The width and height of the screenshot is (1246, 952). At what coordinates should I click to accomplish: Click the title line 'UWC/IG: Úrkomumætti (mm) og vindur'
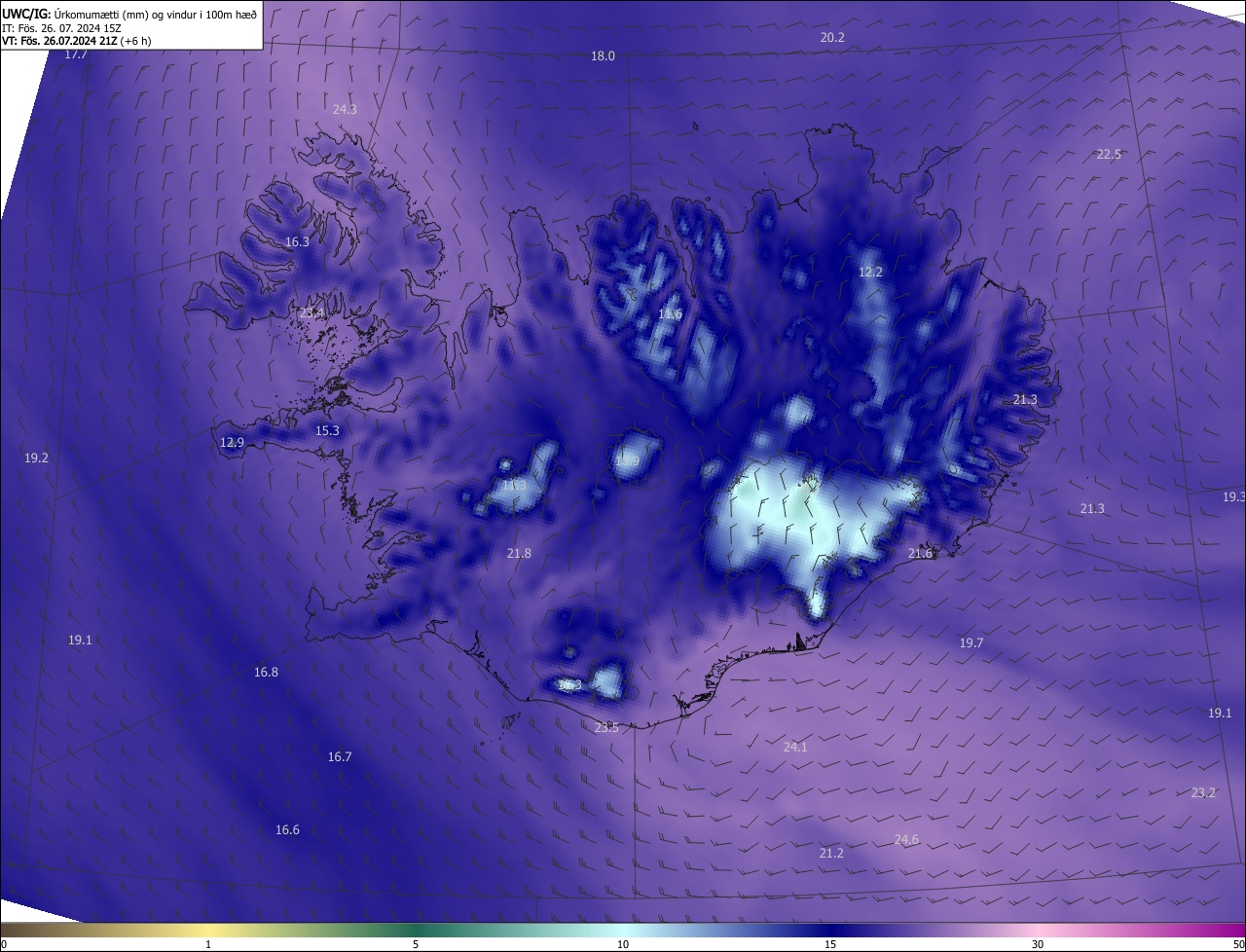129,14
